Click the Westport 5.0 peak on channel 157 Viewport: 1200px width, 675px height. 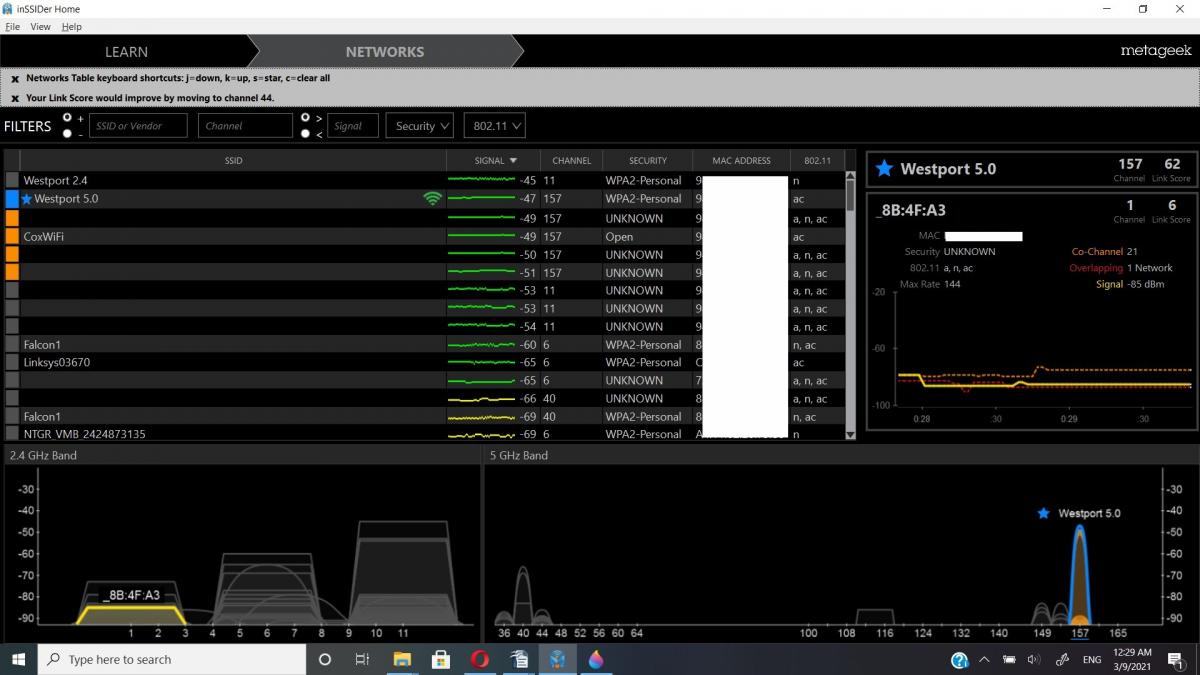pos(1079,573)
